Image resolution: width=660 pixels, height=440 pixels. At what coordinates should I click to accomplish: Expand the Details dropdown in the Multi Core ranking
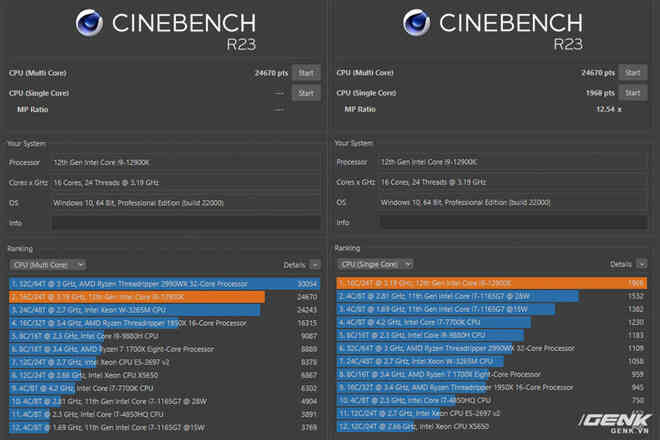coord(315,265)
